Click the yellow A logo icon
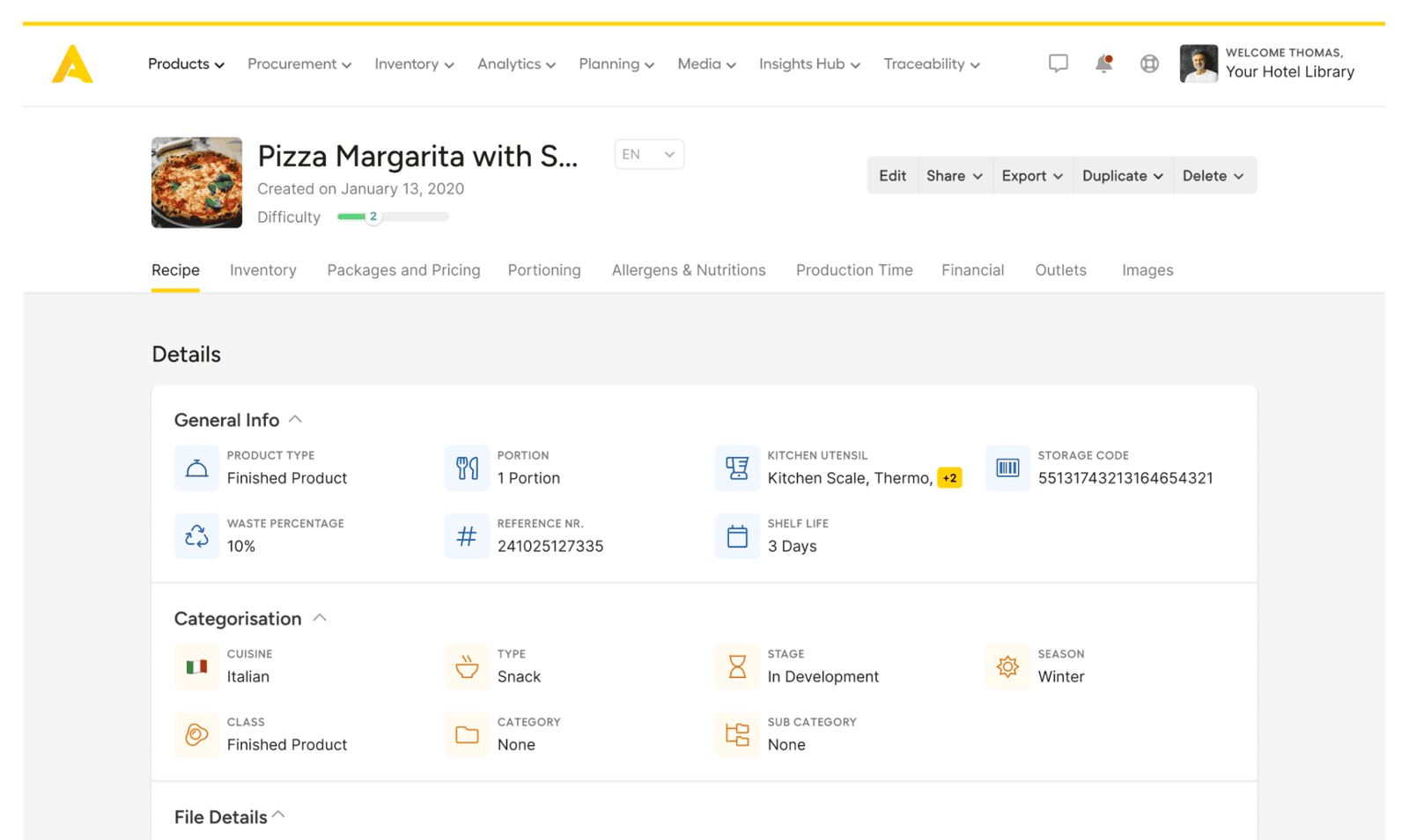 coord(72,64)
